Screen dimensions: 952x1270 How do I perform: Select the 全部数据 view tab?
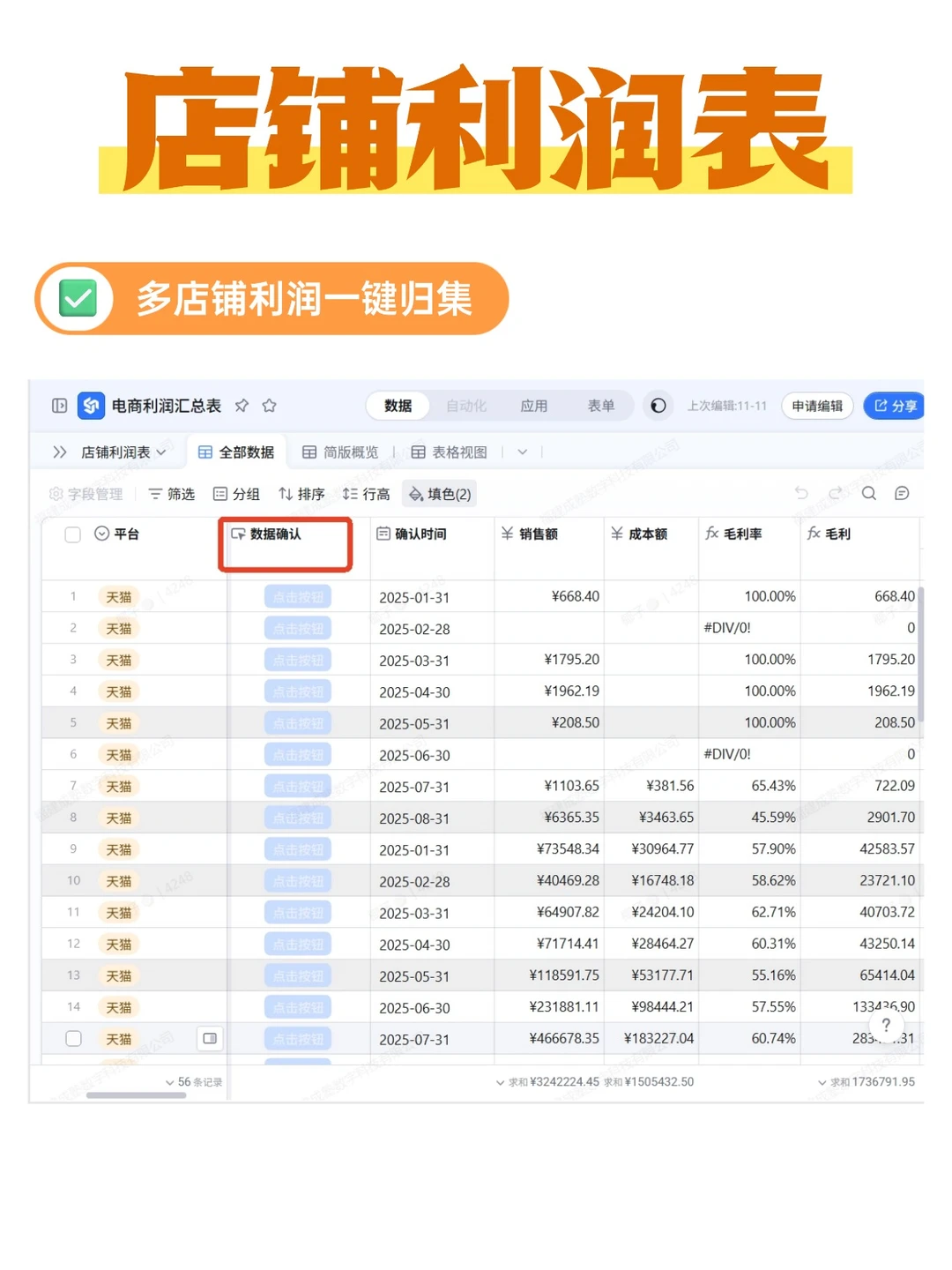click(236, 452)
